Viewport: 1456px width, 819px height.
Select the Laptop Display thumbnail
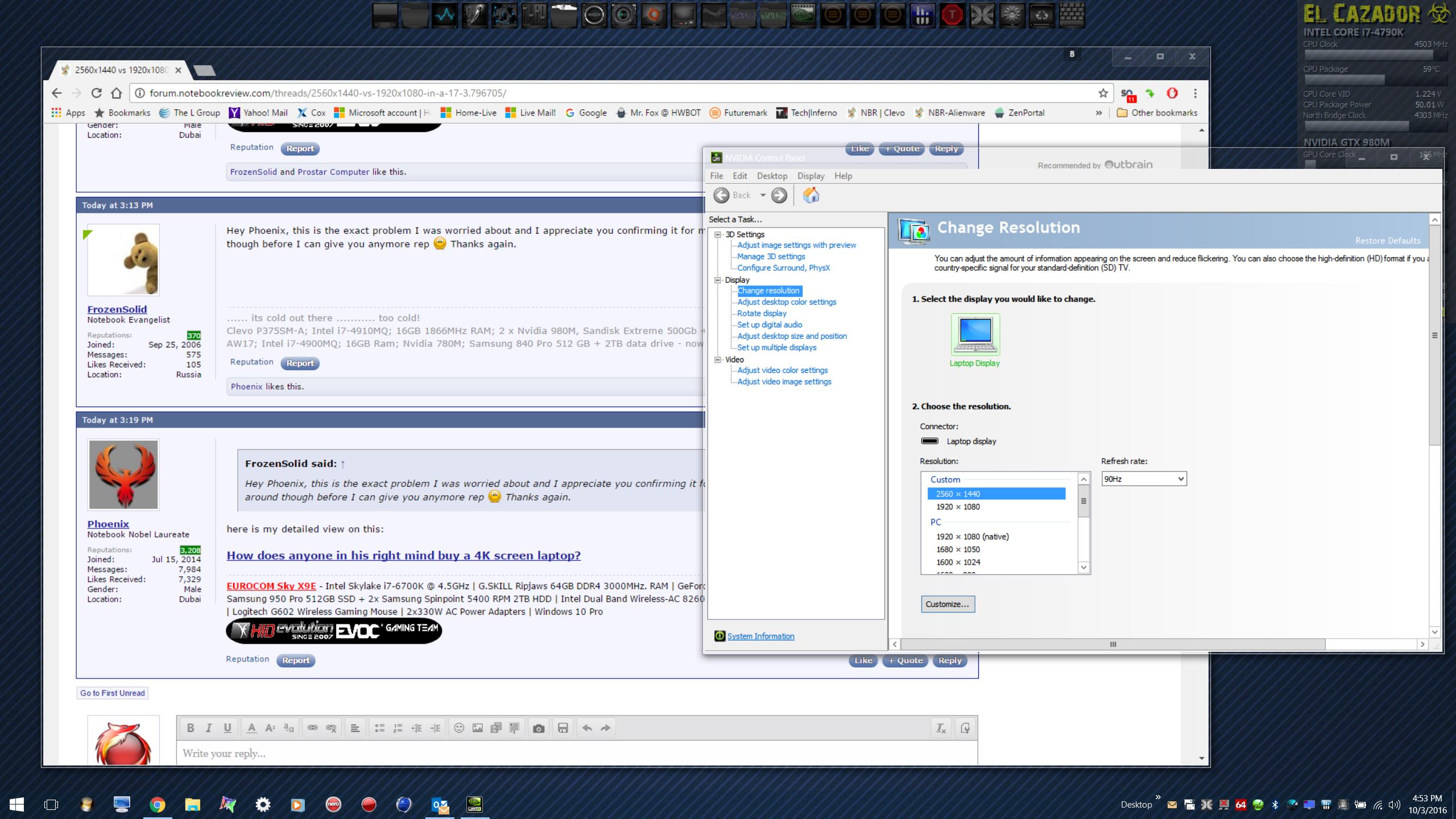pos(975,334)
